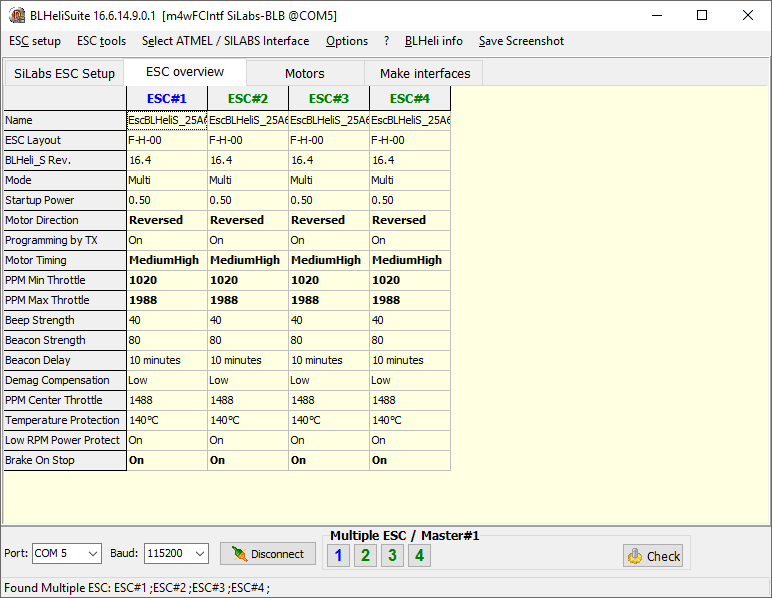The height and width of the screenshot is (598, 772).
Task: Click the ESC#4 Beacon Strength 80 cell
Action: 410,341
